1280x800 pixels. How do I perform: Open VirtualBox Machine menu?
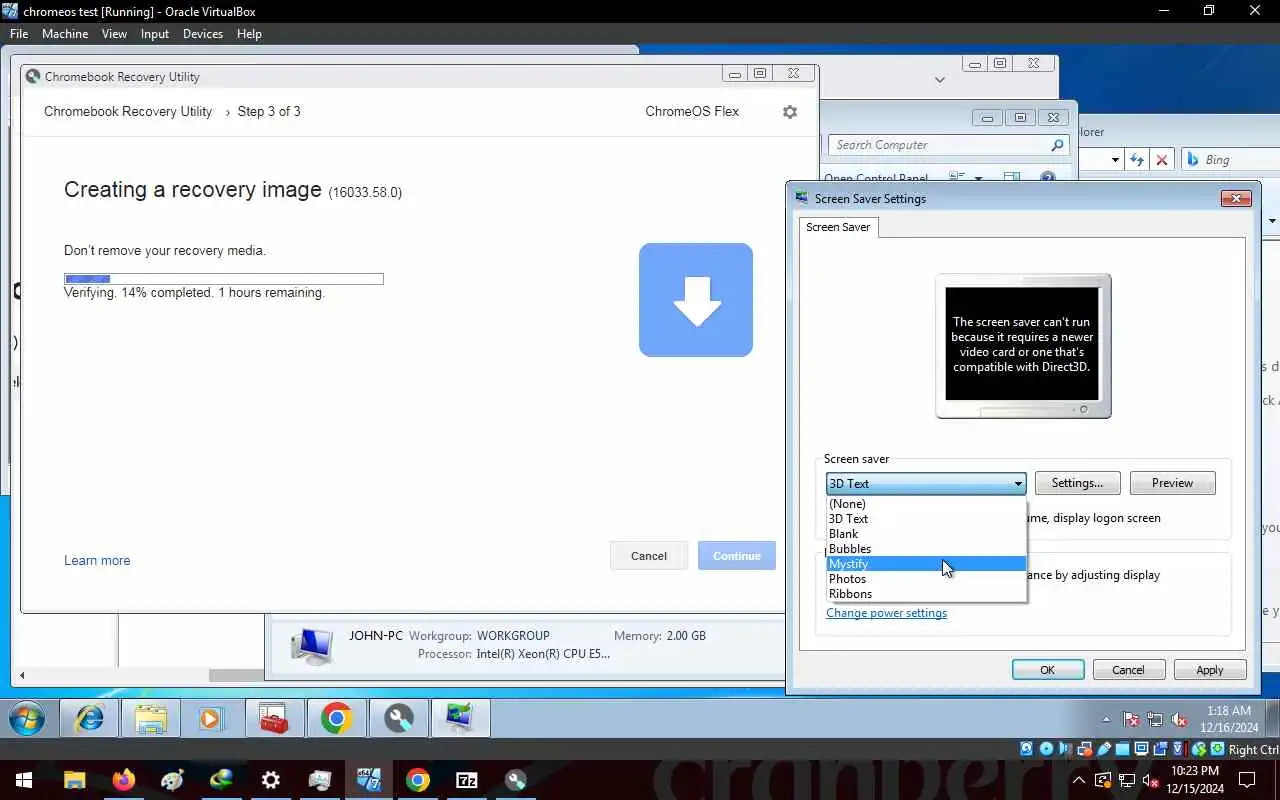65,34
